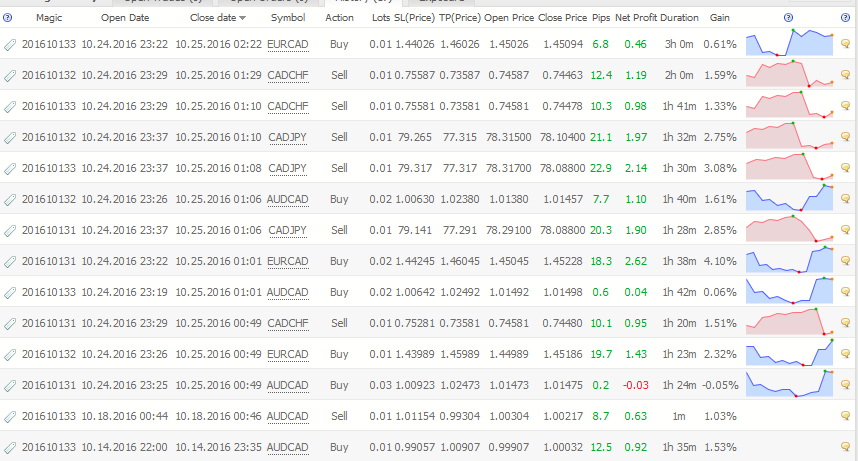Screen dimensions: 858x461
Task: Open the red chart thumbnail for 1.51% gain trade
Action: pos(789,322)
